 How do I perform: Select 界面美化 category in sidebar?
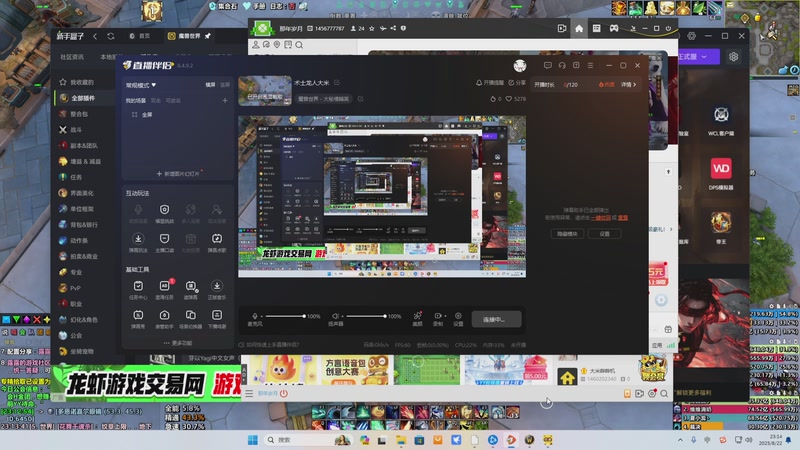[x=82, y=193]
